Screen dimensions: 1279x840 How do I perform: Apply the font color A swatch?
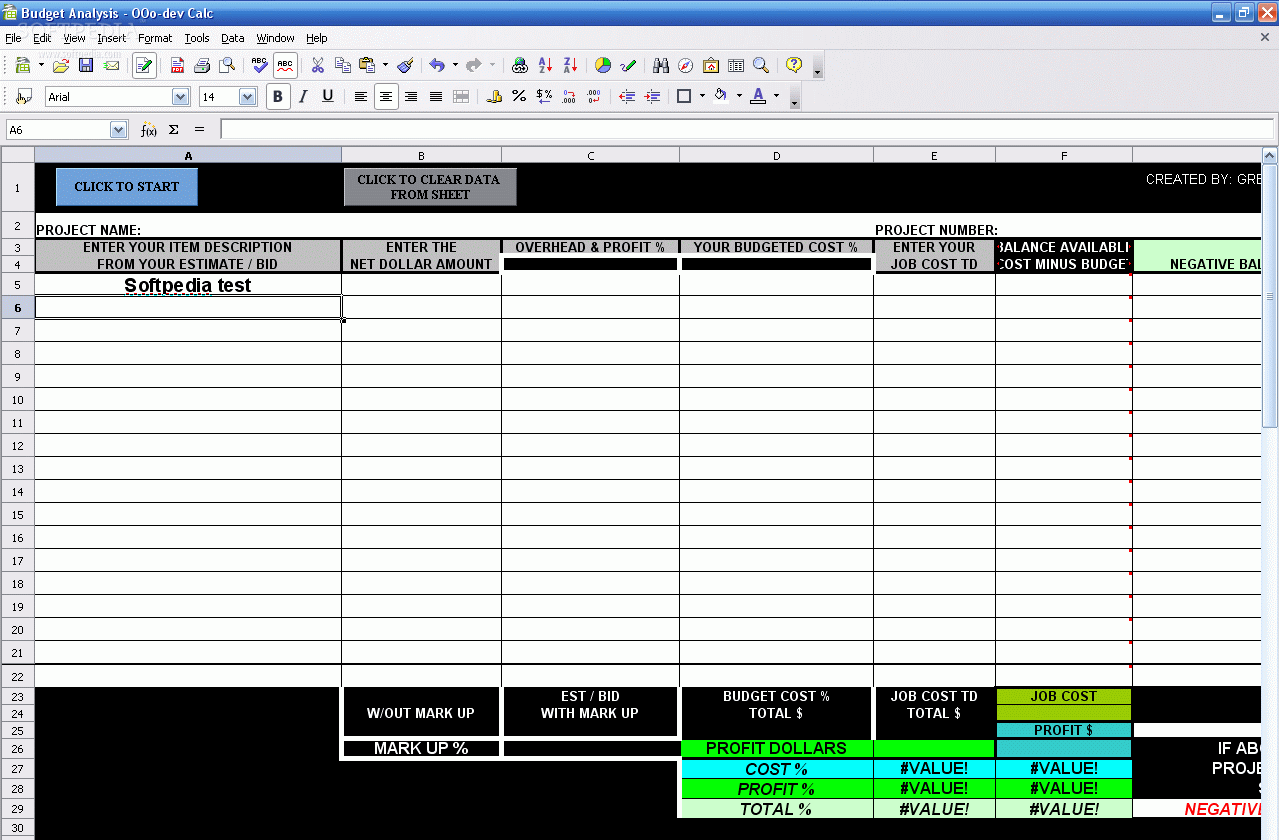pyautogui.click(x=757, y=96)
